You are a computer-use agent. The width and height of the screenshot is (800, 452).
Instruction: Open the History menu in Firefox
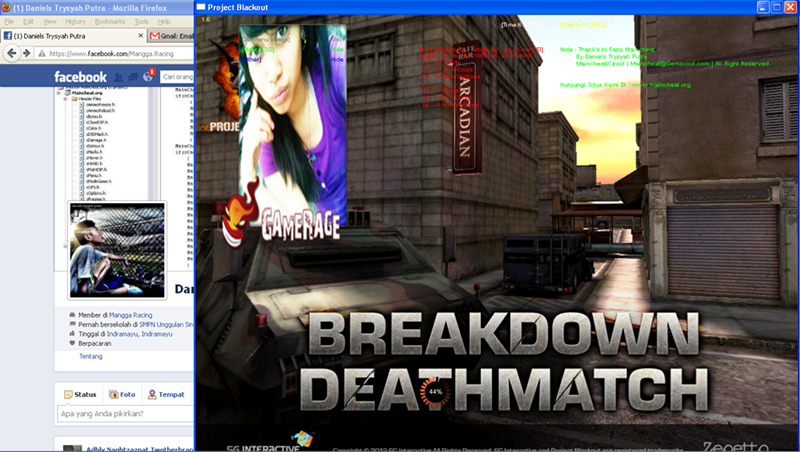click(x=75, y=21)
